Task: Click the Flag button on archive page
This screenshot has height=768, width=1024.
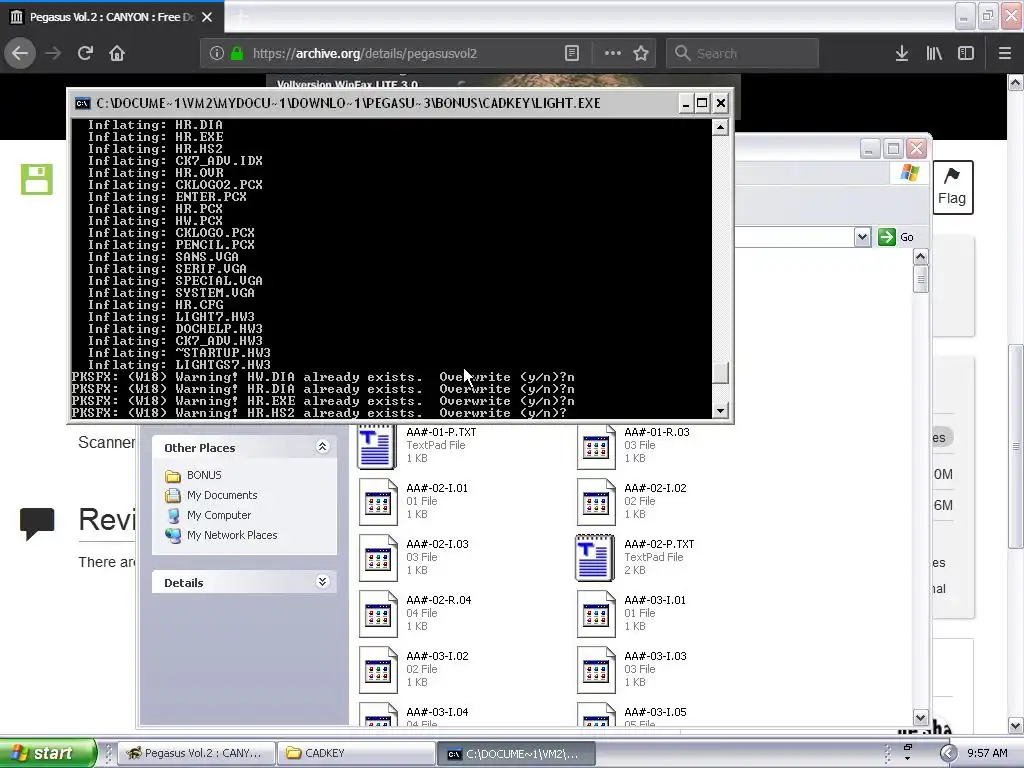Action: [x=952, y=187]
